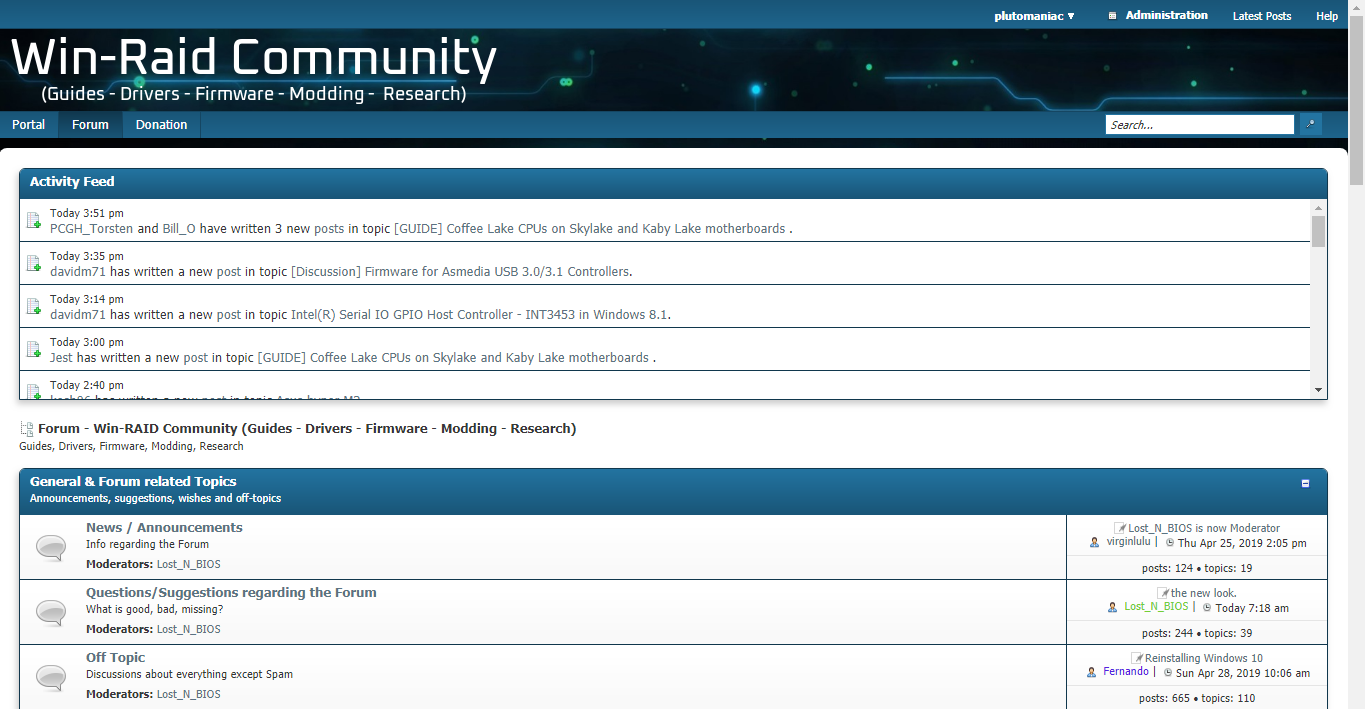Screen dimensions: 1365x709
Task: Collapse the General & Forum related Topics category
Action: pyautogui.click(x=1305, y=483)
